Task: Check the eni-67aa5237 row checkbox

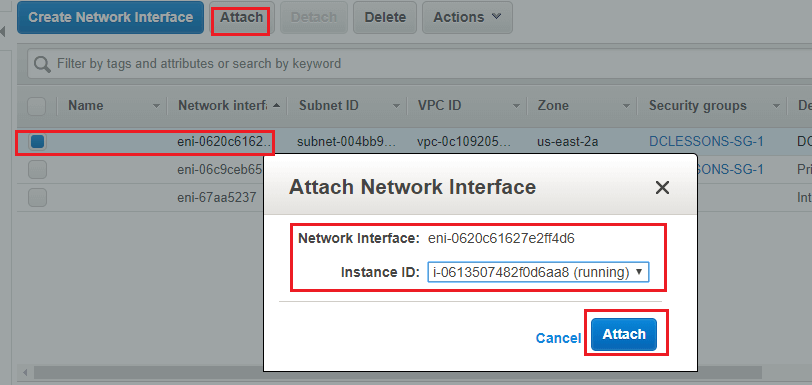Action: 37,197
